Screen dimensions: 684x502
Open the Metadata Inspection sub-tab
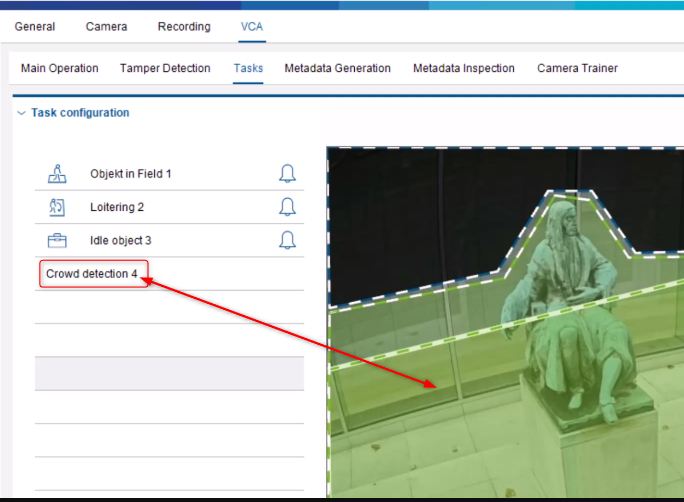click(x=464, y=68)
